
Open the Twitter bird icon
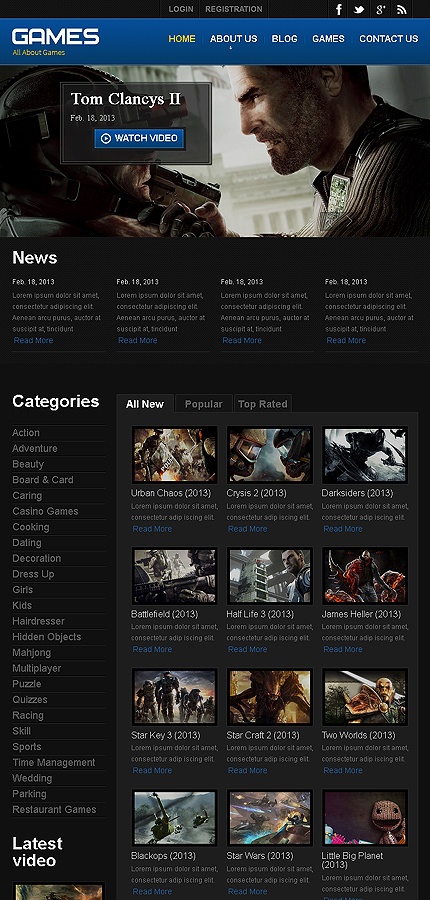(x=359, y=9)
